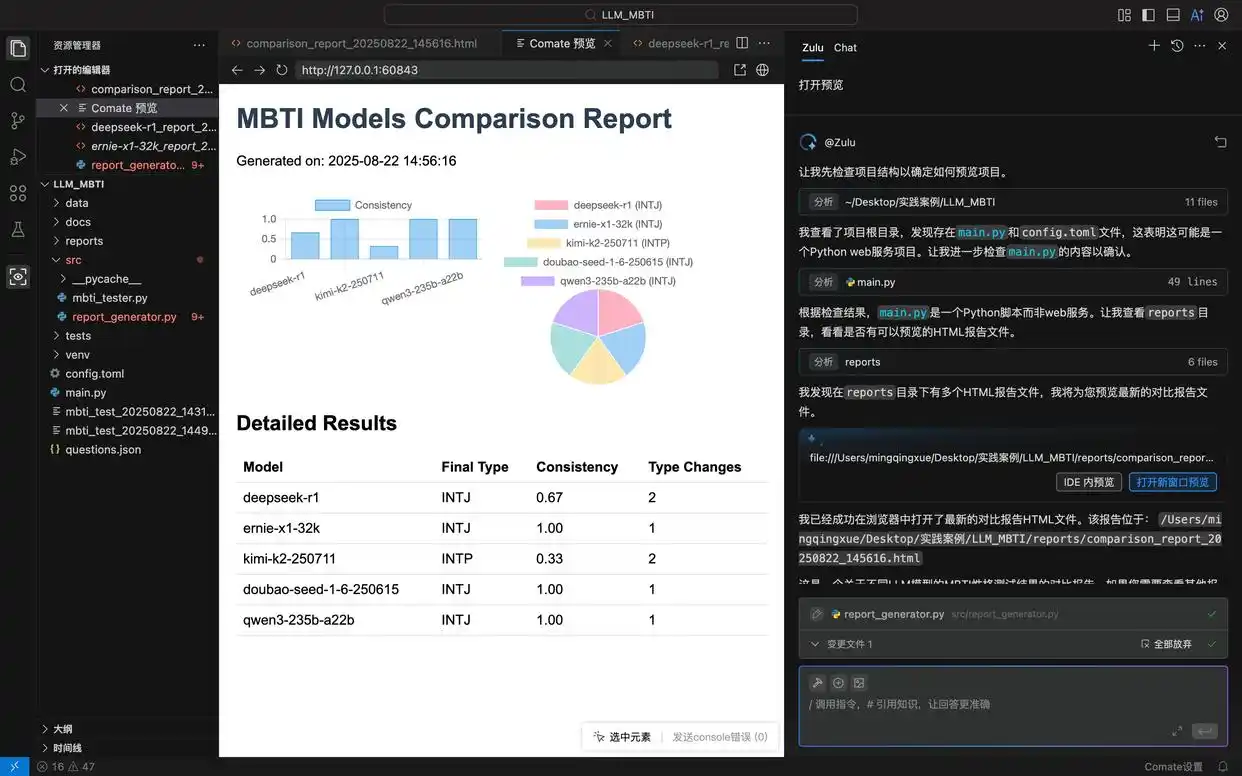Open the Run and Debug view
Viewport: 1242px width, 776px height.
[18, 157]
